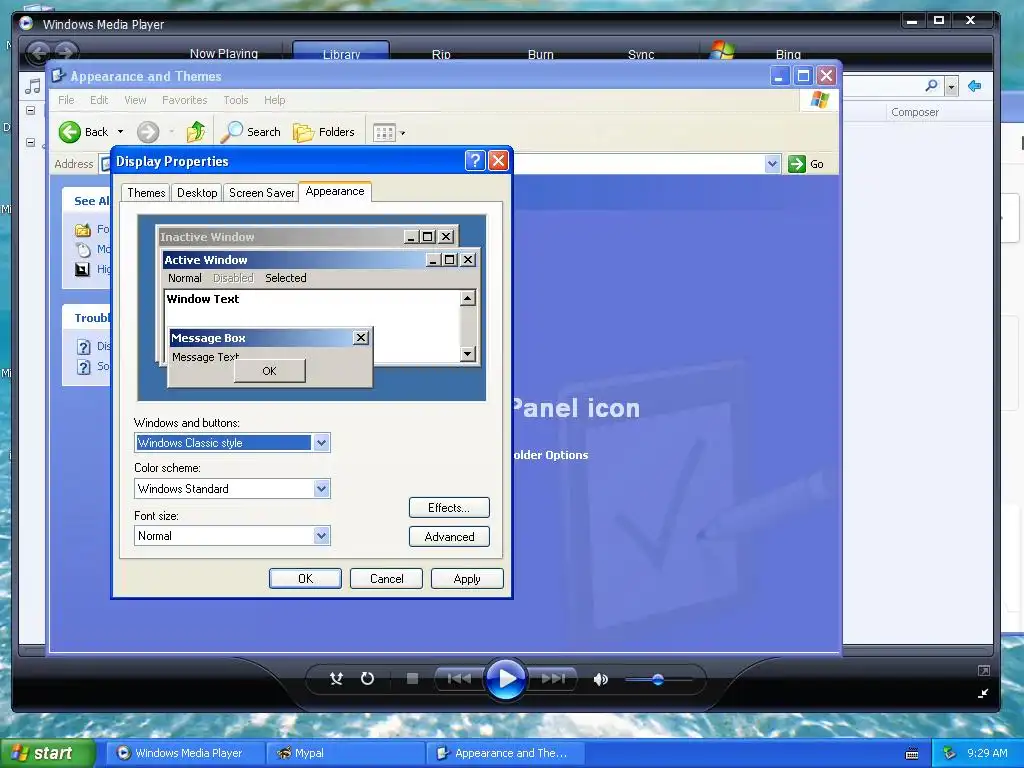Viewport: 1024px width, 768px height.
Task: Adjust the Media Player volume slider
Action: click(658, 680)
